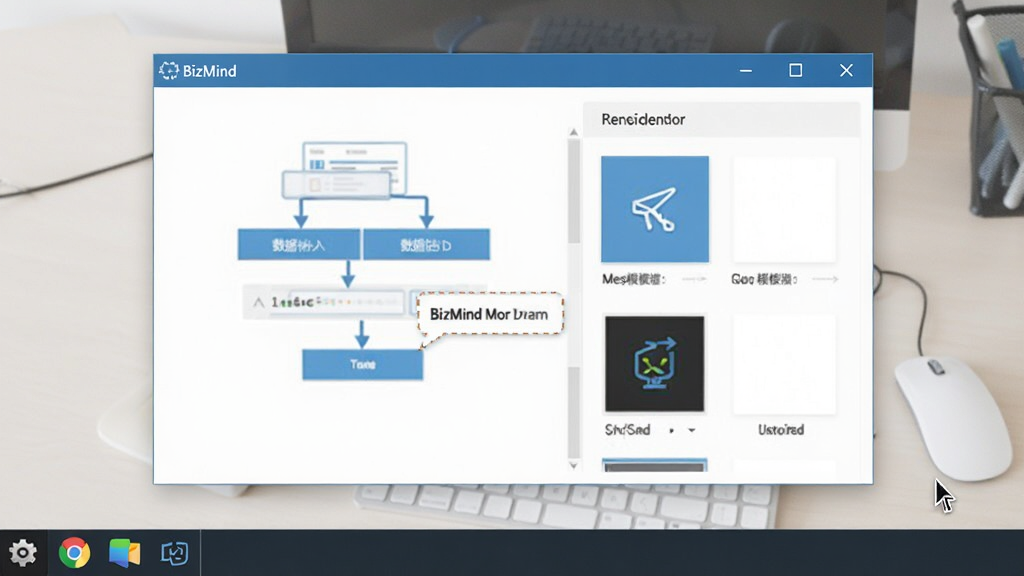Select the blue flowchart box ending in "入"
This screenshot has width=1024, height=576.
(298, 245)
